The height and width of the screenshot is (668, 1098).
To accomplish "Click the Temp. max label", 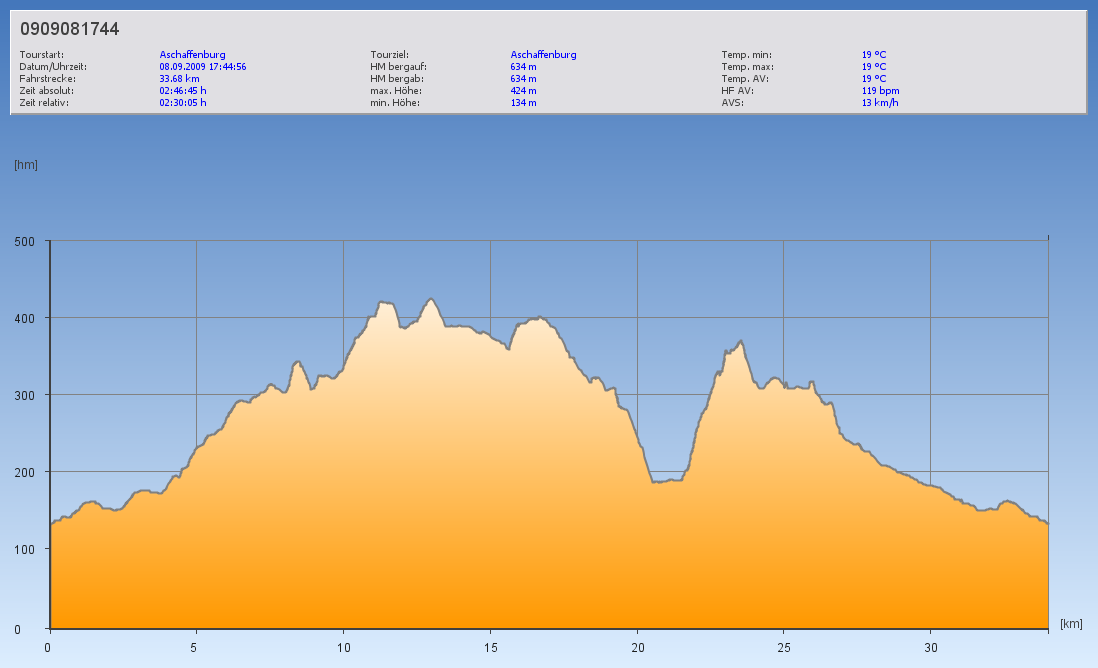I will (747, 67).
